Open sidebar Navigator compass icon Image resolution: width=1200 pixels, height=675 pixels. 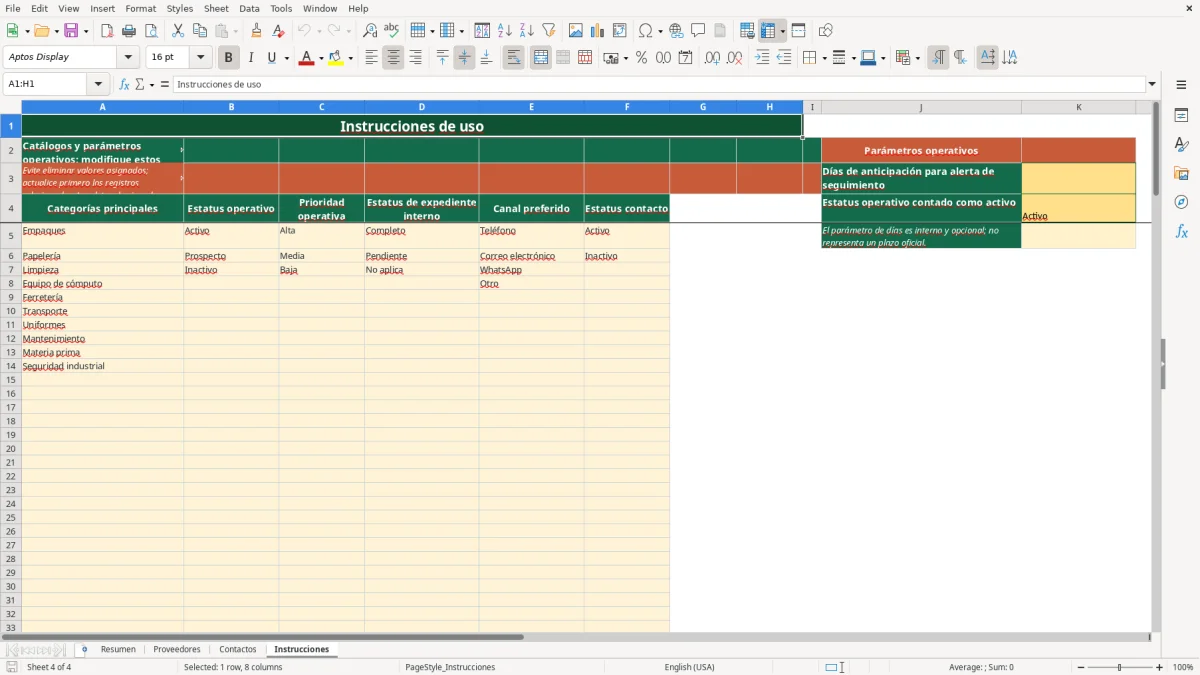pyautogui.click(x=1181, y=202)
